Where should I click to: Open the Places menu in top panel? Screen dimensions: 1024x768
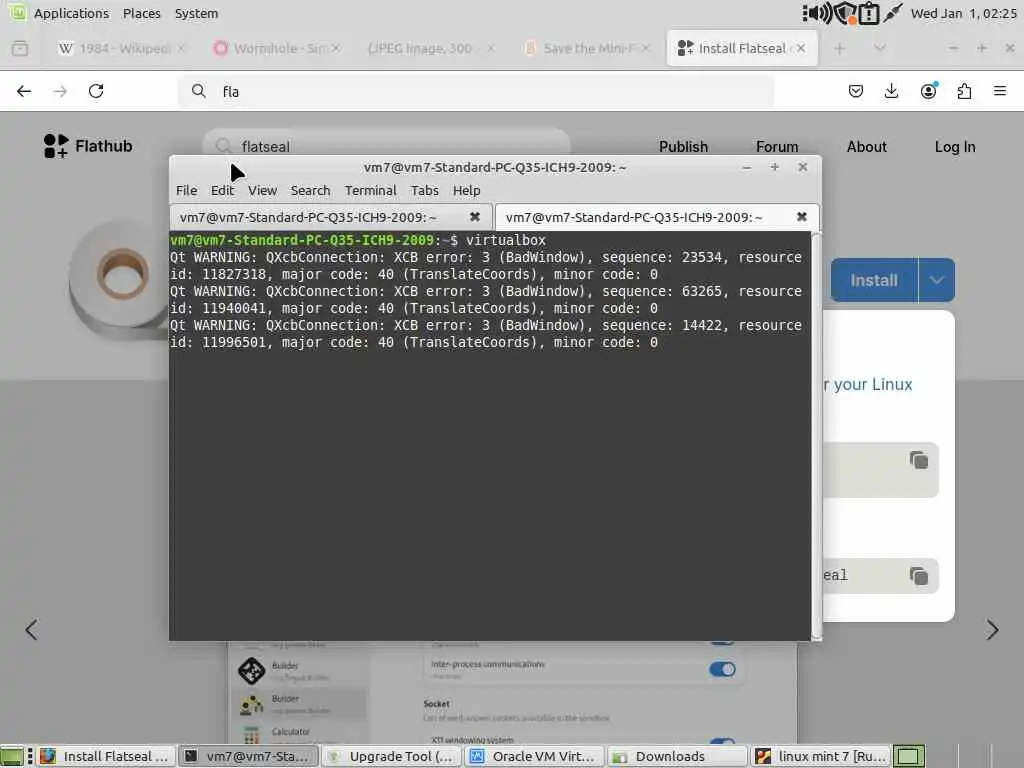point(142,13)
